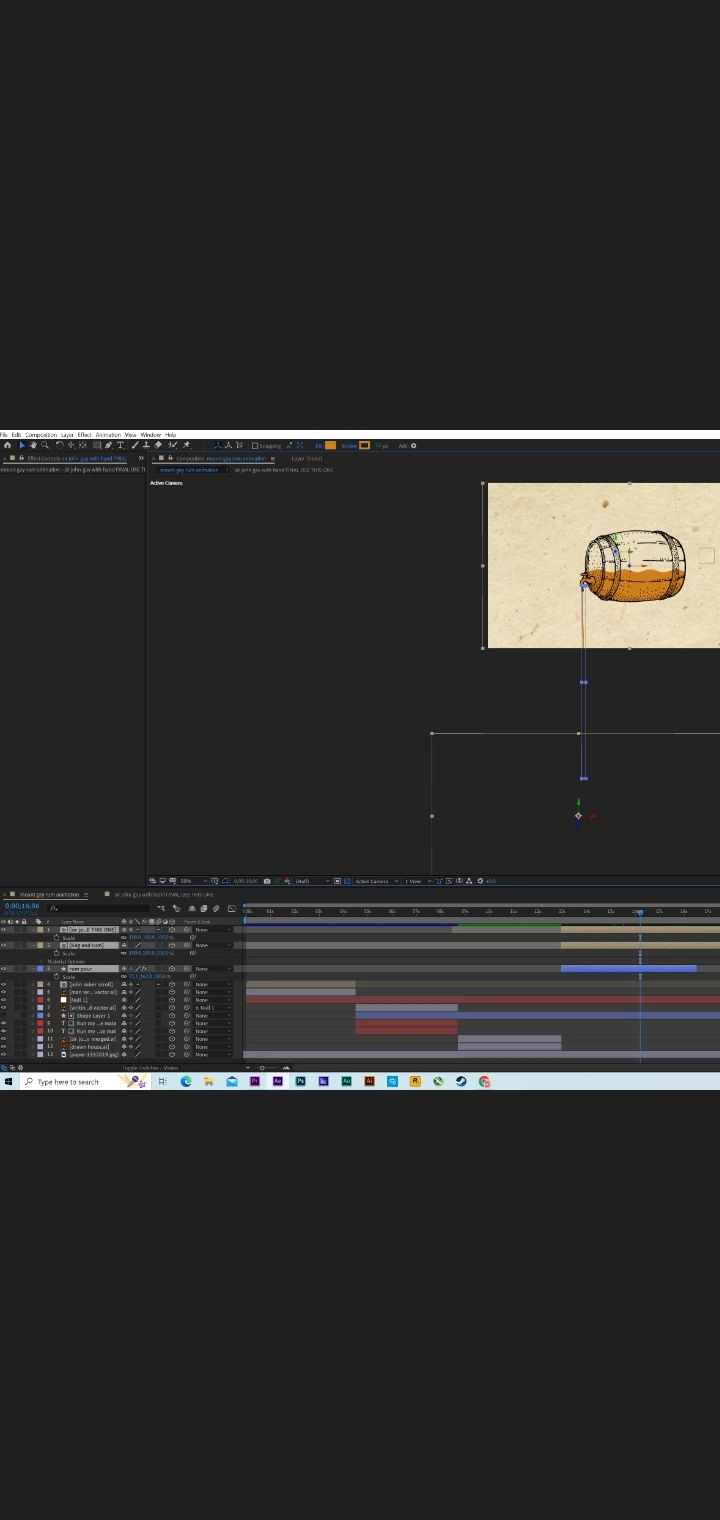Click the current timecode 0;00;16;06
Image resolution: width=720 pixels, height=1520 pixels.
(21, 906)
